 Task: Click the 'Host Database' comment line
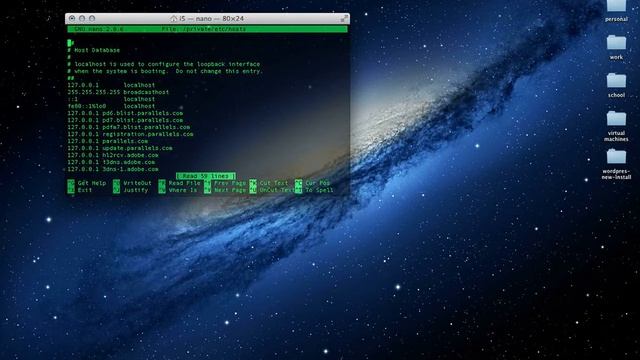pyautogui.click(x=94, y=50)
